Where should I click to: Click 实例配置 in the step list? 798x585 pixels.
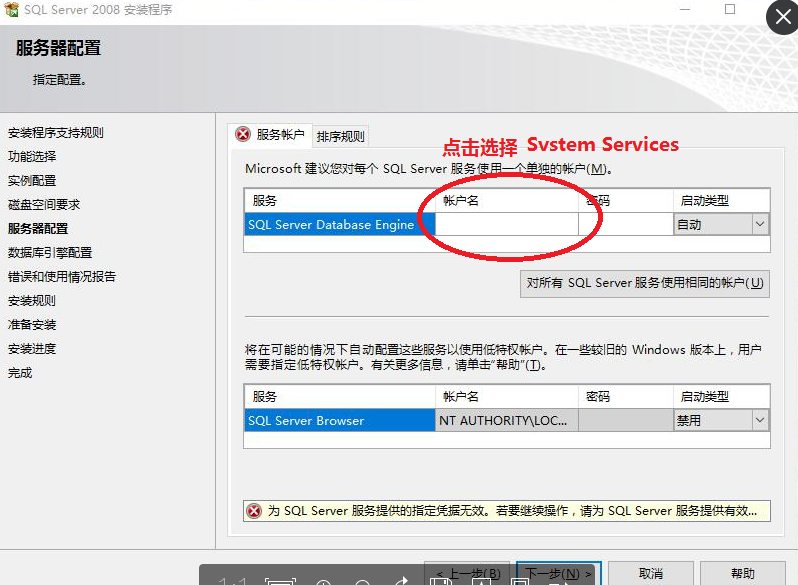click(32, 180)
